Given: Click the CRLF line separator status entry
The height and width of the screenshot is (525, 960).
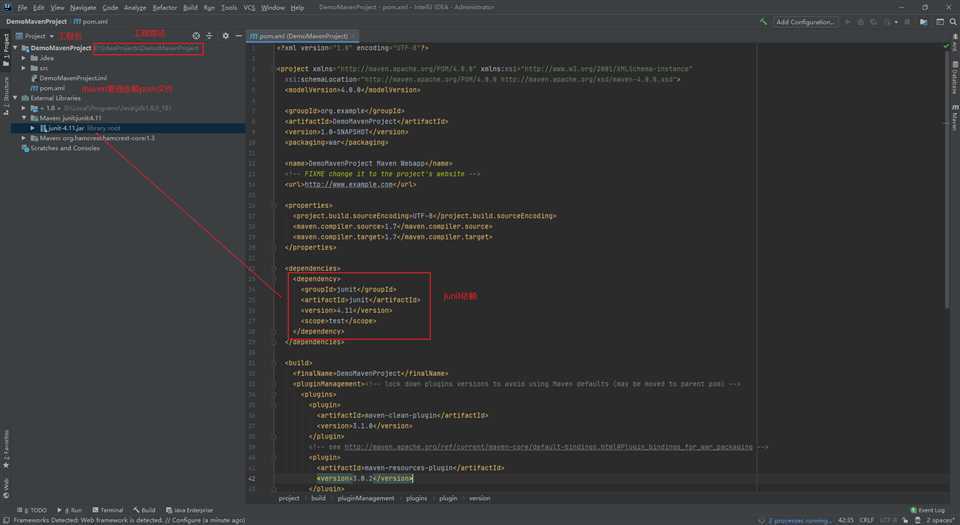Looking at the screenshot, I should (866, 520).
